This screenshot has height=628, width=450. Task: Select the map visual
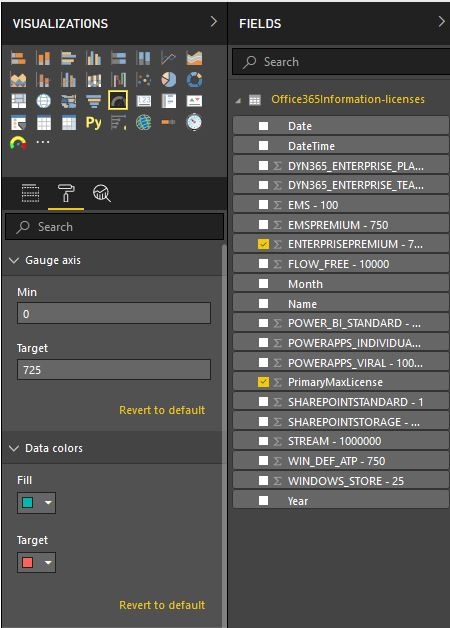point(43,101)
